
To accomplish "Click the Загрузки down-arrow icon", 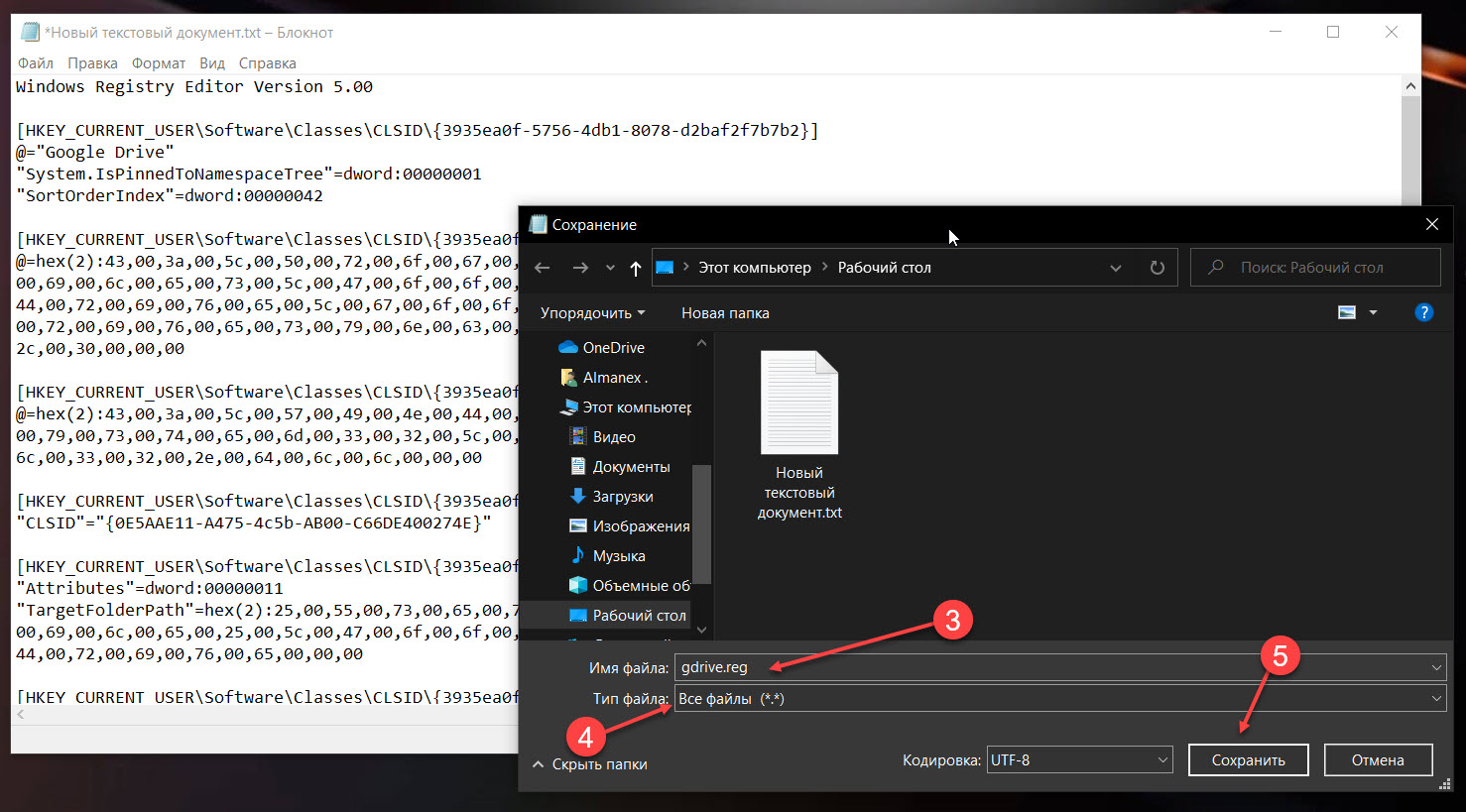I will (x=578, y=496).
